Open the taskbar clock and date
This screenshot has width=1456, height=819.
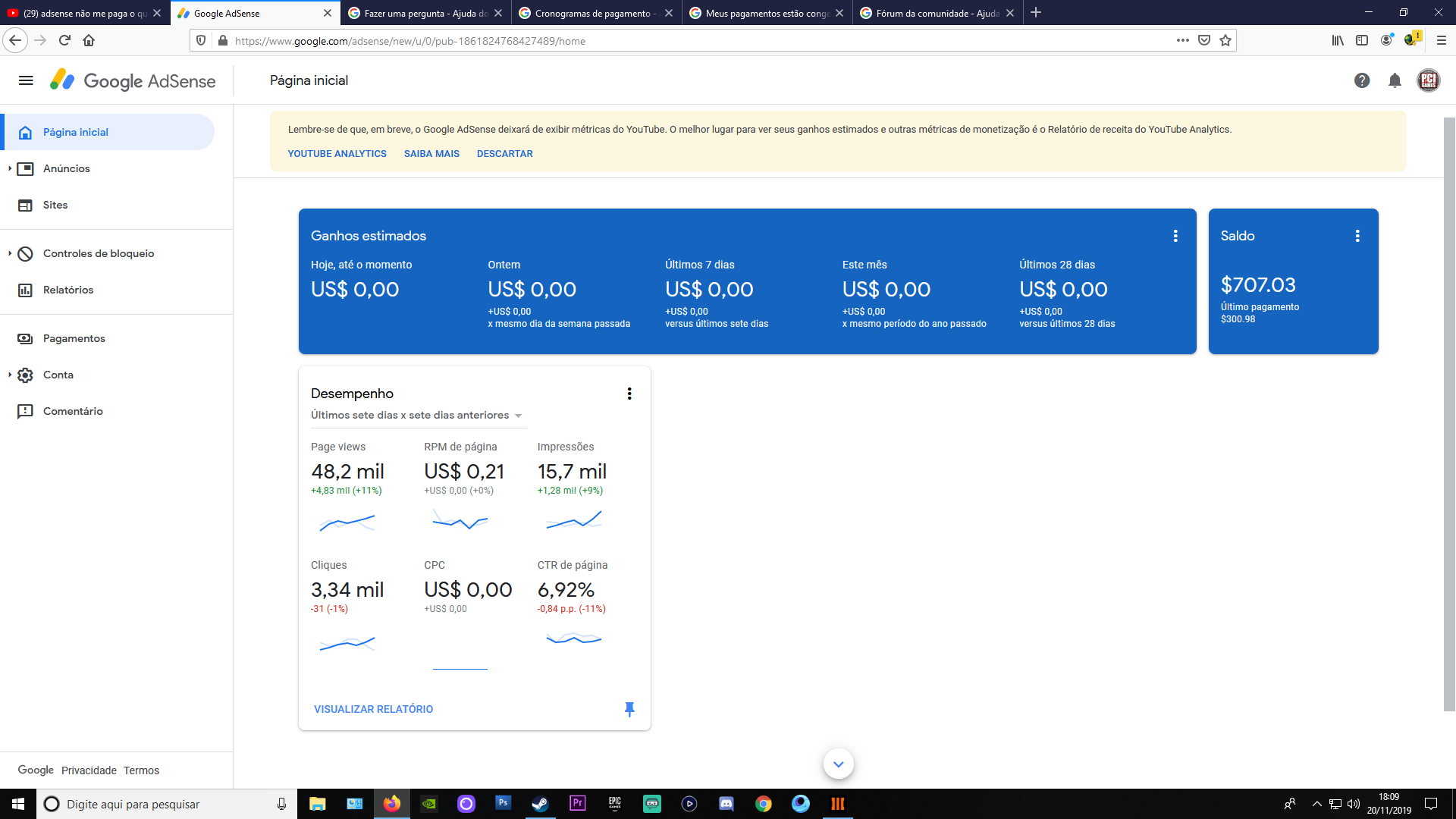(x=1389, y=804)
